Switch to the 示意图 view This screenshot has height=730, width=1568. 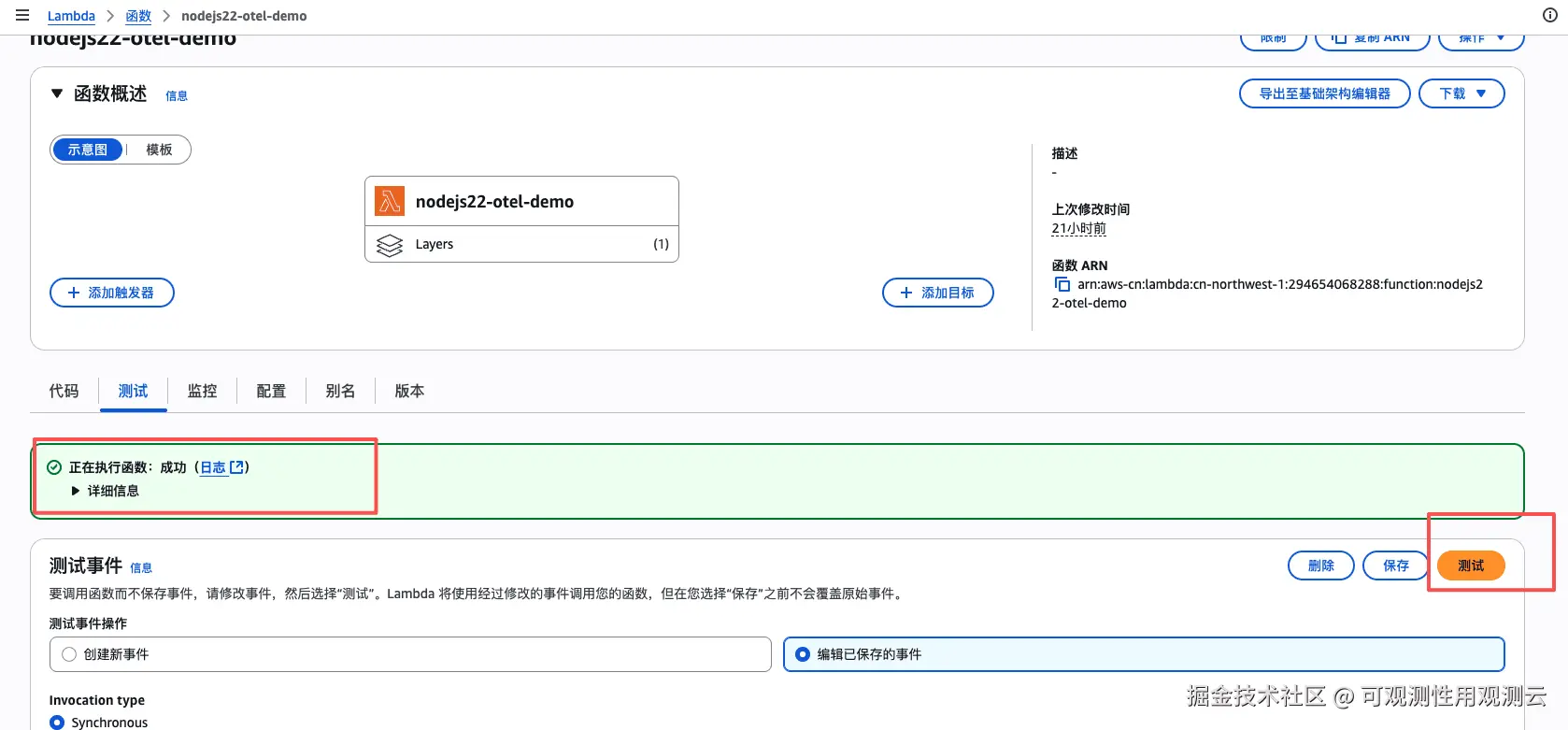pos(88,150)
